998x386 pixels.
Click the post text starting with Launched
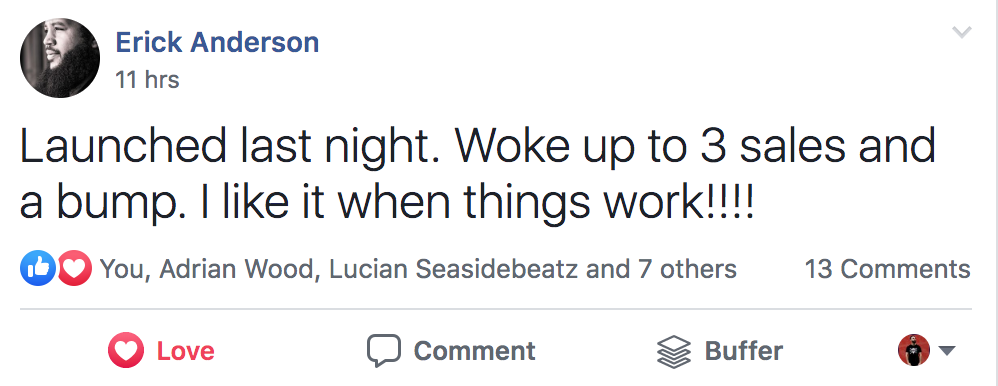pos(478,173)
